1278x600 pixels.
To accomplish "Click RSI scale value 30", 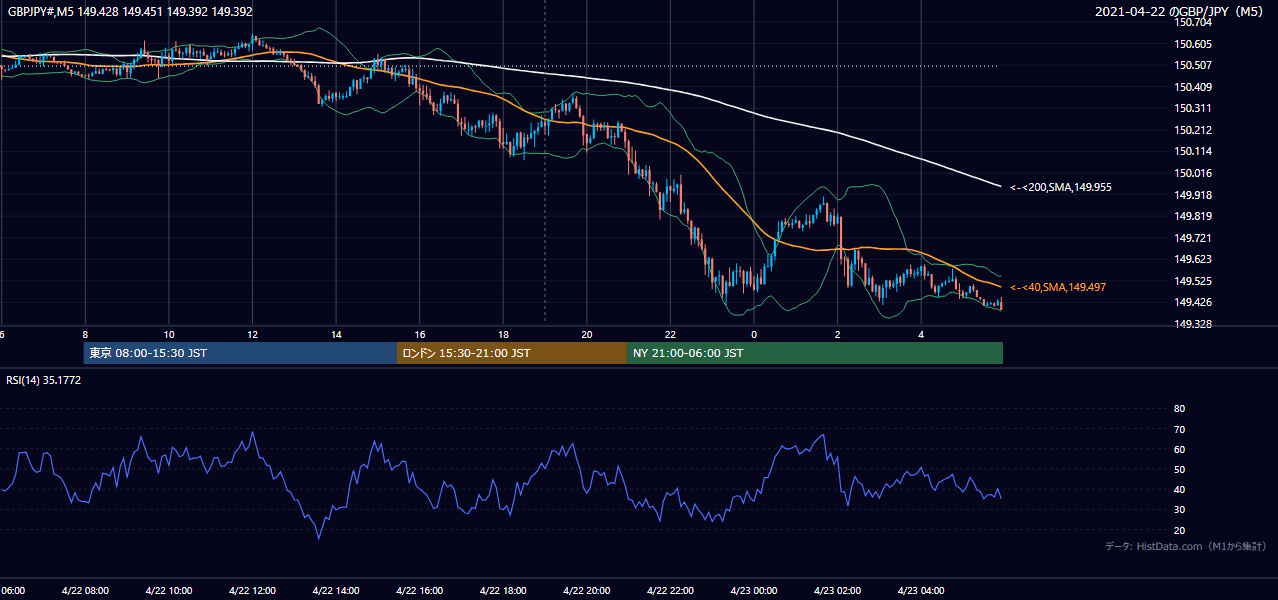I will coord(1179,509).
